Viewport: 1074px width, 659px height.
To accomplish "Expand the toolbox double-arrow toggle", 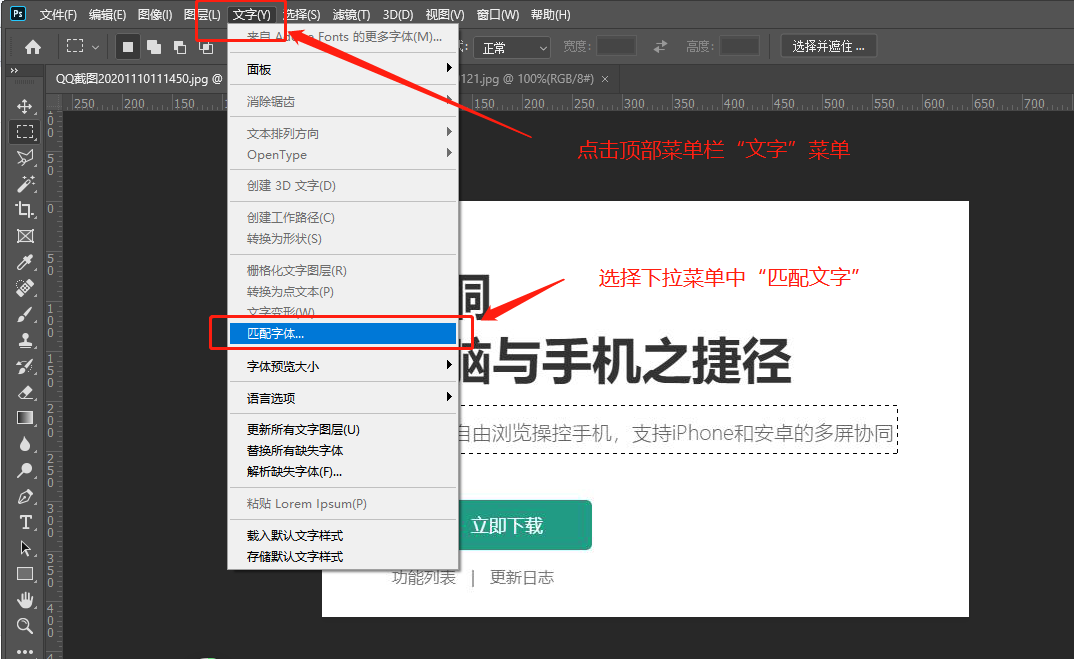I will point(14,71).
